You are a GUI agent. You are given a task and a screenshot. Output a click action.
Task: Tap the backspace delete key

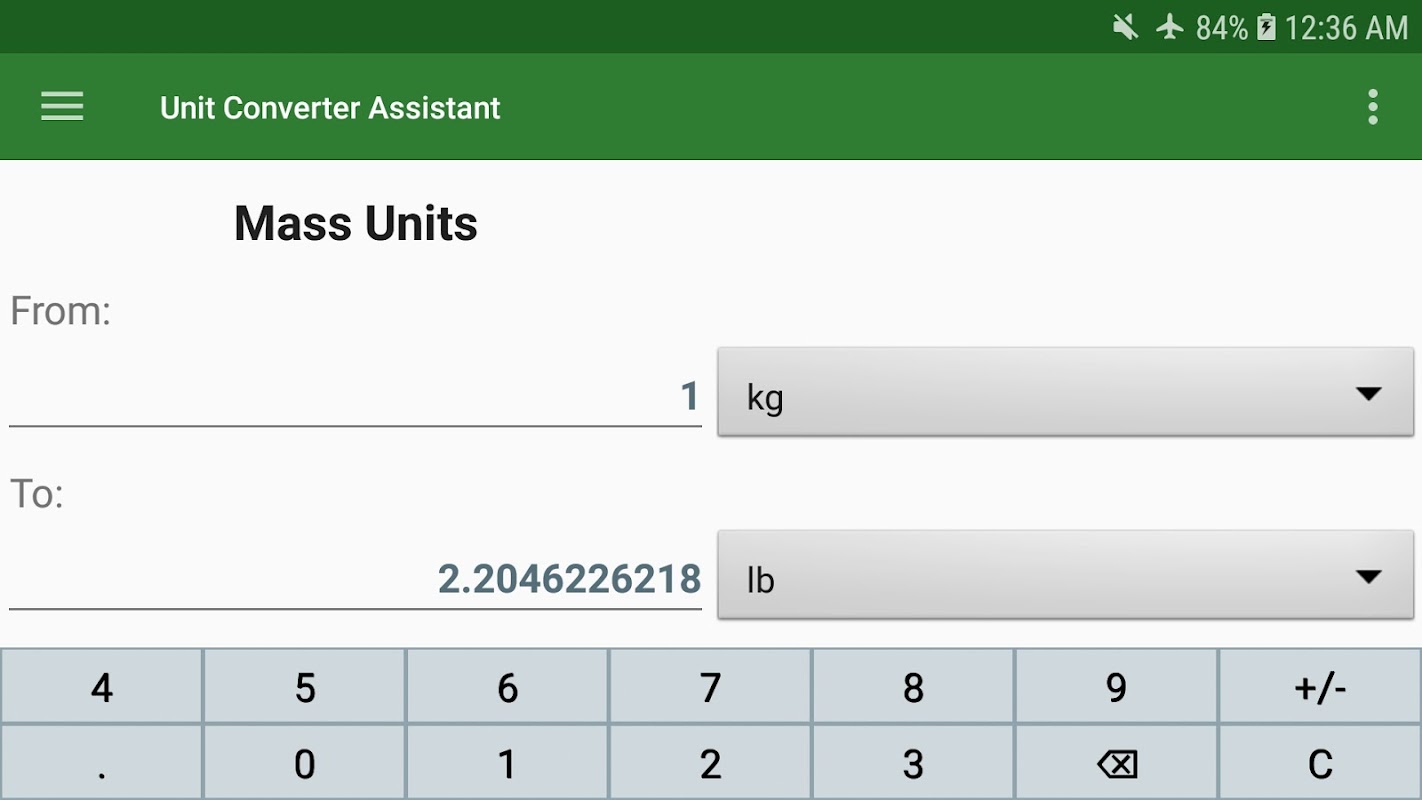point(1117,765)
